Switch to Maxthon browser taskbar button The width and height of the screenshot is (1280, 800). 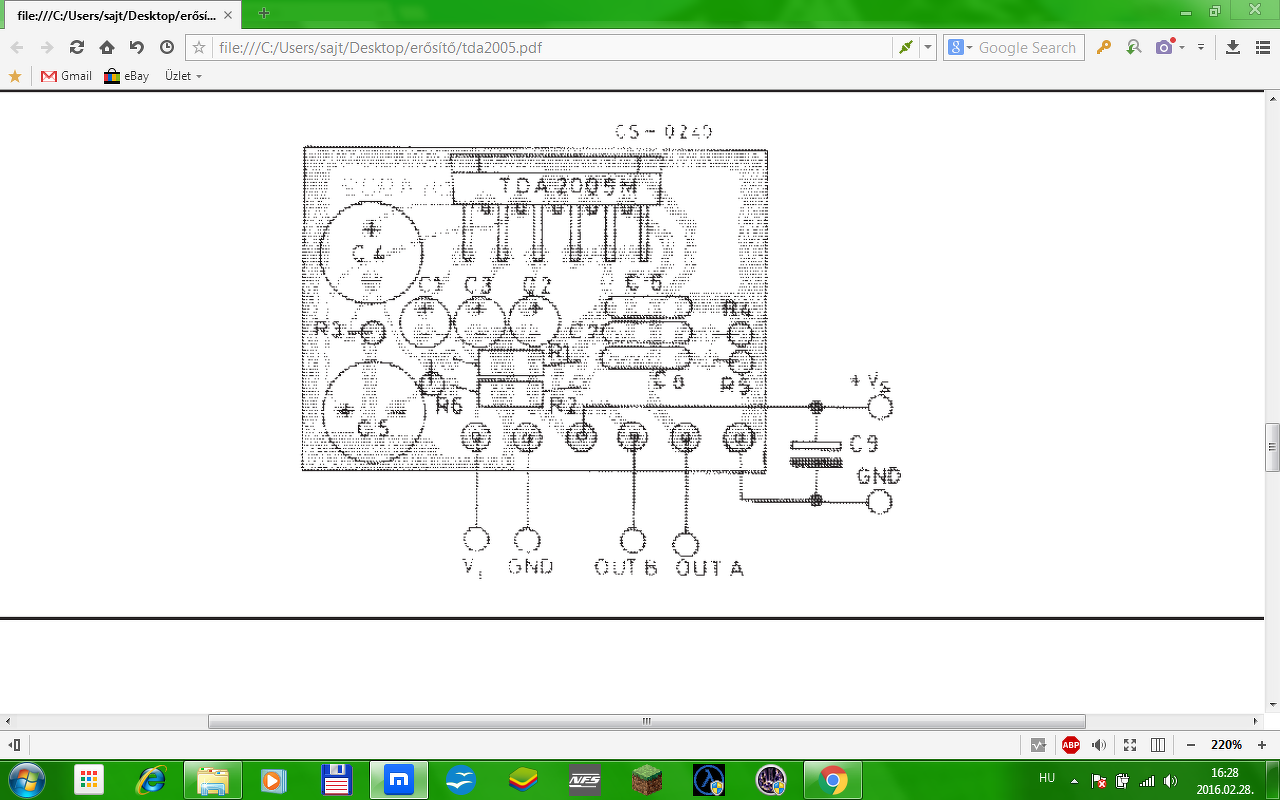(398, 780)
